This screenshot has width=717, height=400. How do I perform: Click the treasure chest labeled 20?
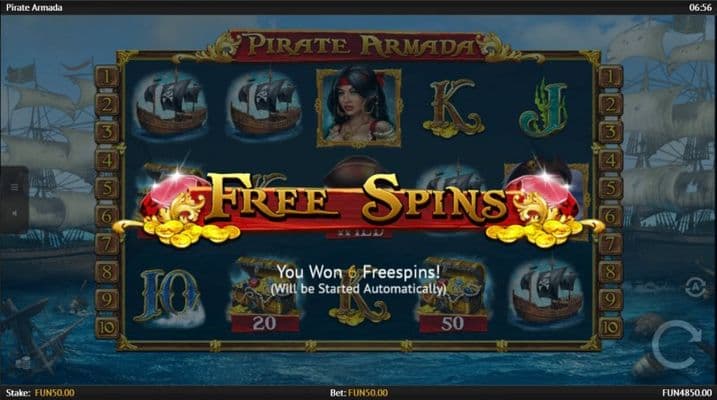(265, 294)
